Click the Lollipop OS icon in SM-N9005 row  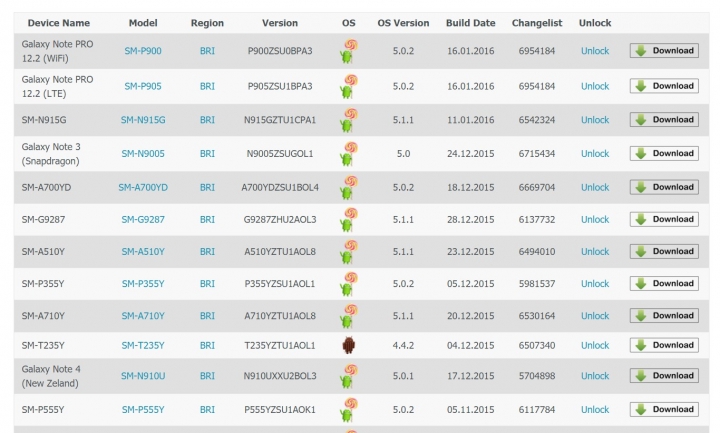pyautogui.click(x=349, y=154)
